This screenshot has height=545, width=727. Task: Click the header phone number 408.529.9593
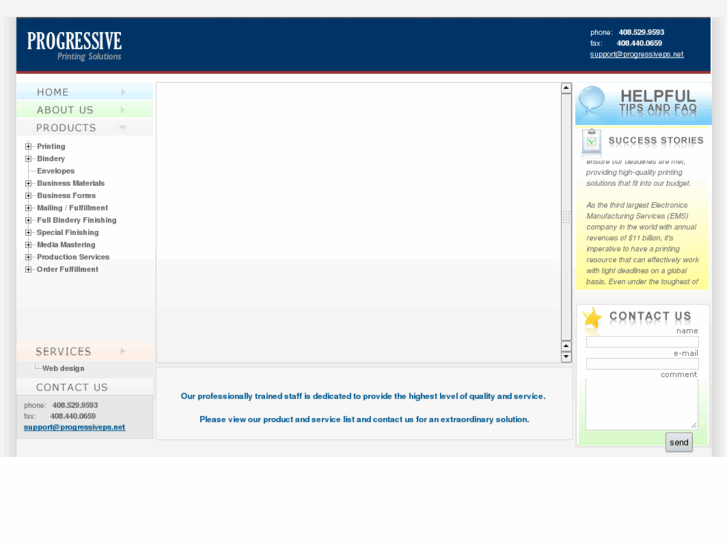click(641, 32)
